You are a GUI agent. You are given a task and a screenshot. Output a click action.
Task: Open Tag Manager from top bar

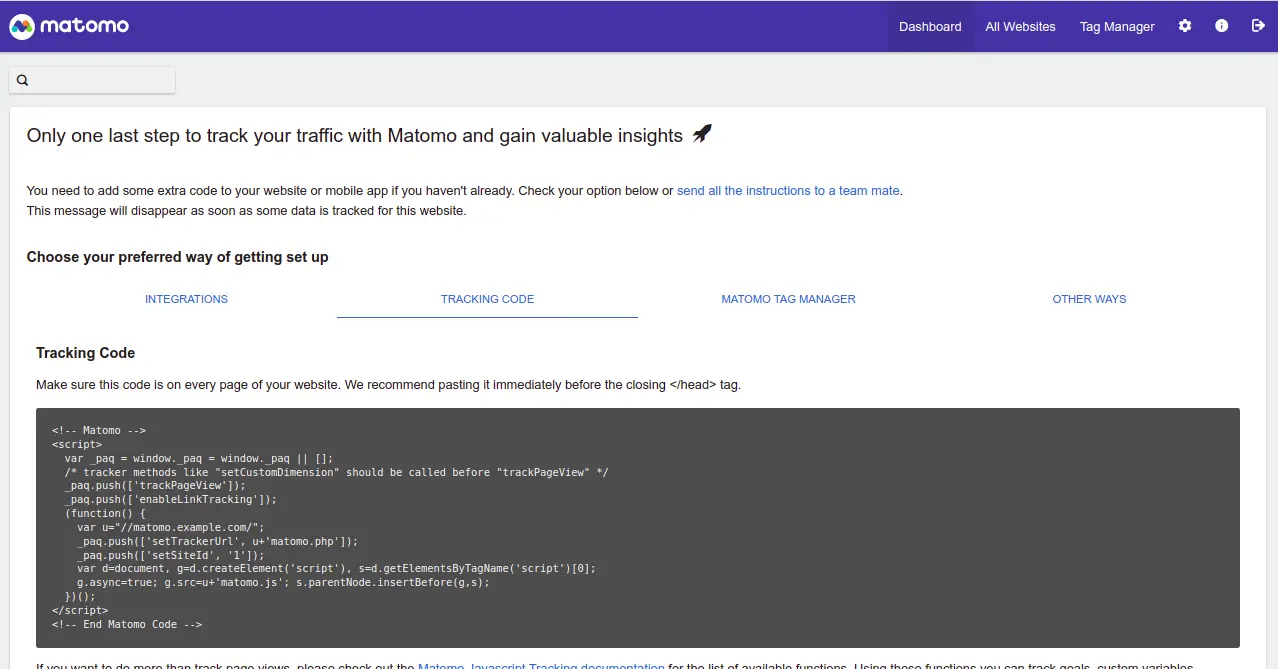1117,27
